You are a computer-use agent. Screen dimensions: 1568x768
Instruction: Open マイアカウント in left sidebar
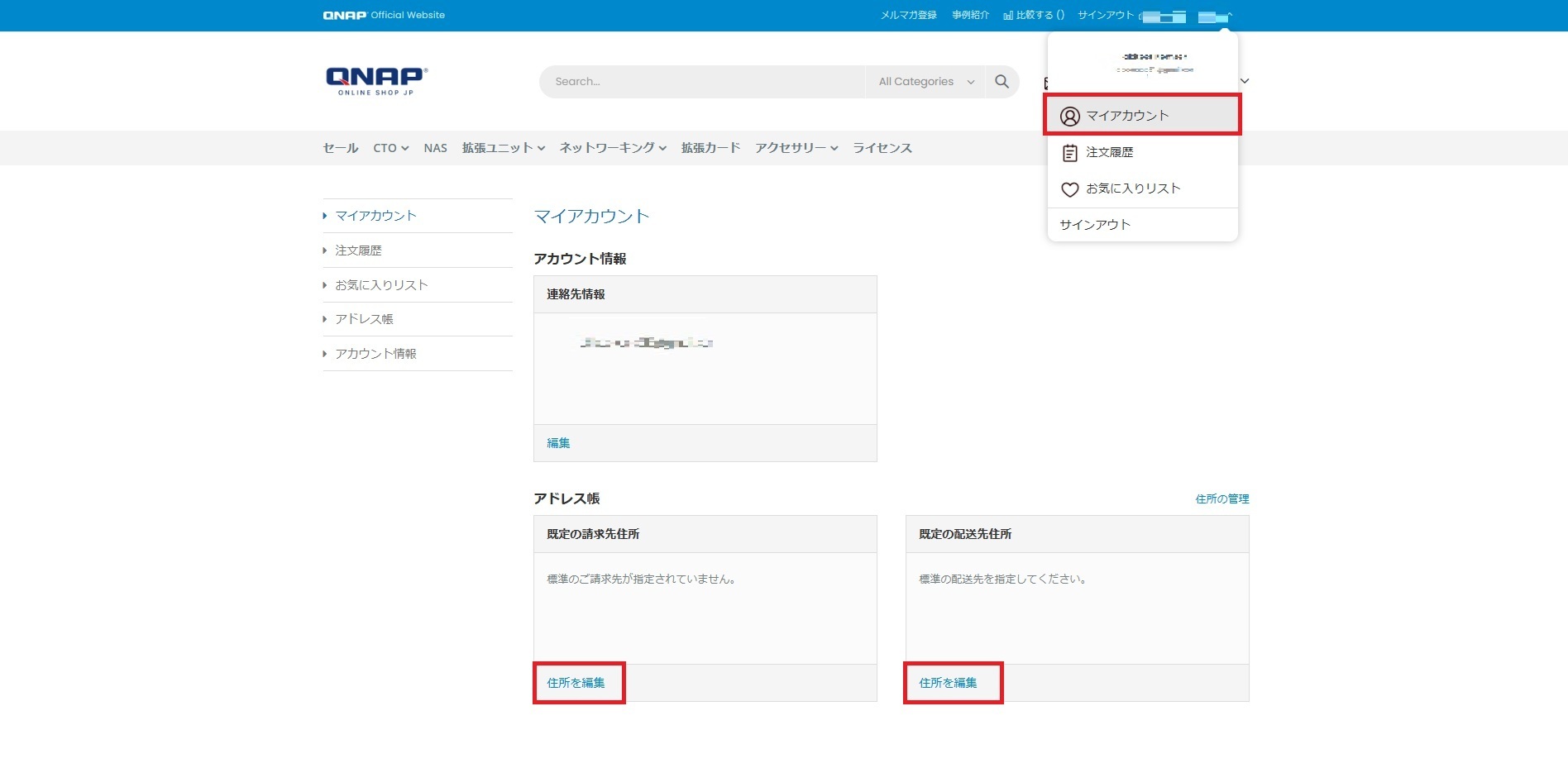click(x=375, y=216)
